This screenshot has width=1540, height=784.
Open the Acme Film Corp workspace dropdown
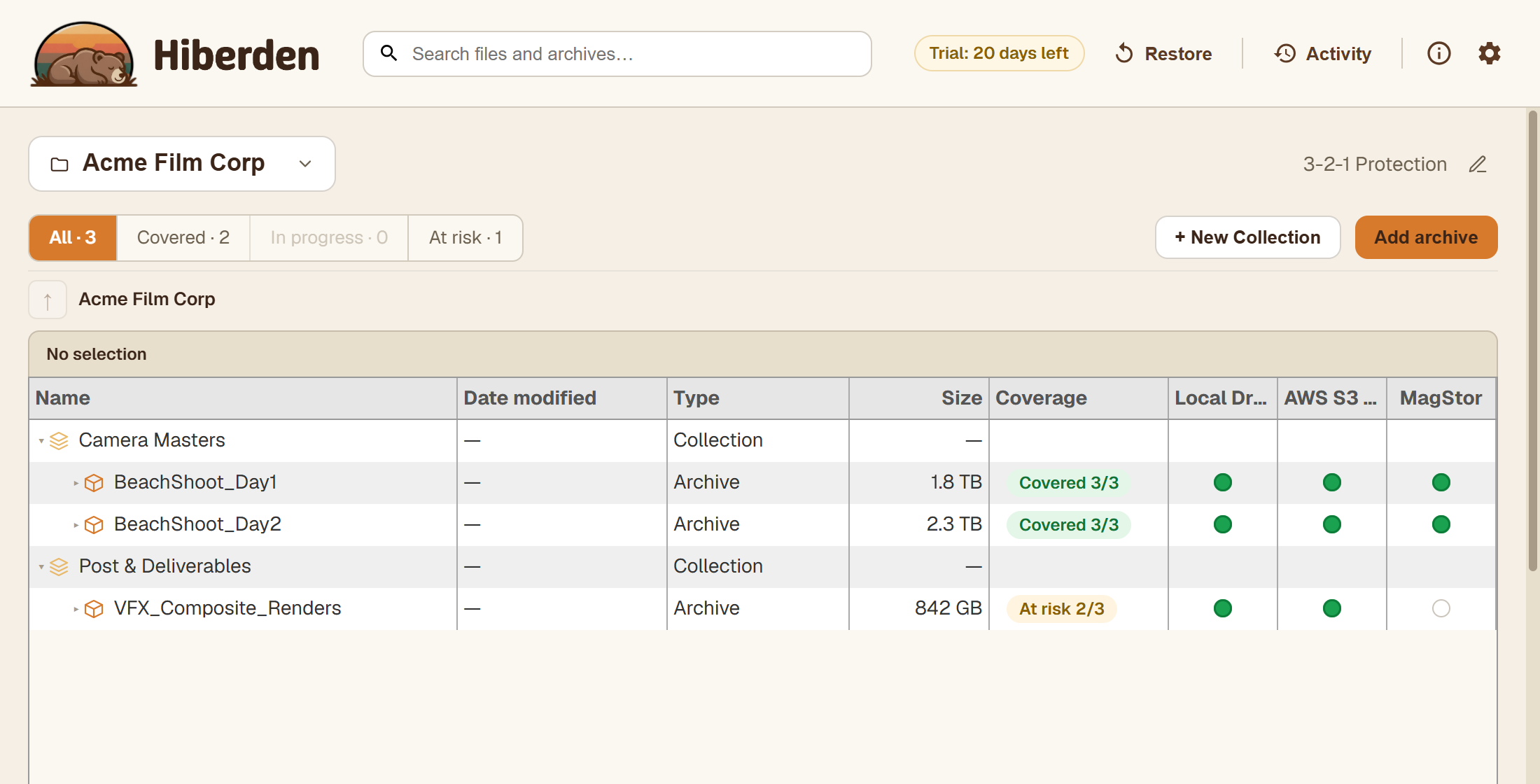coord(182,164)
